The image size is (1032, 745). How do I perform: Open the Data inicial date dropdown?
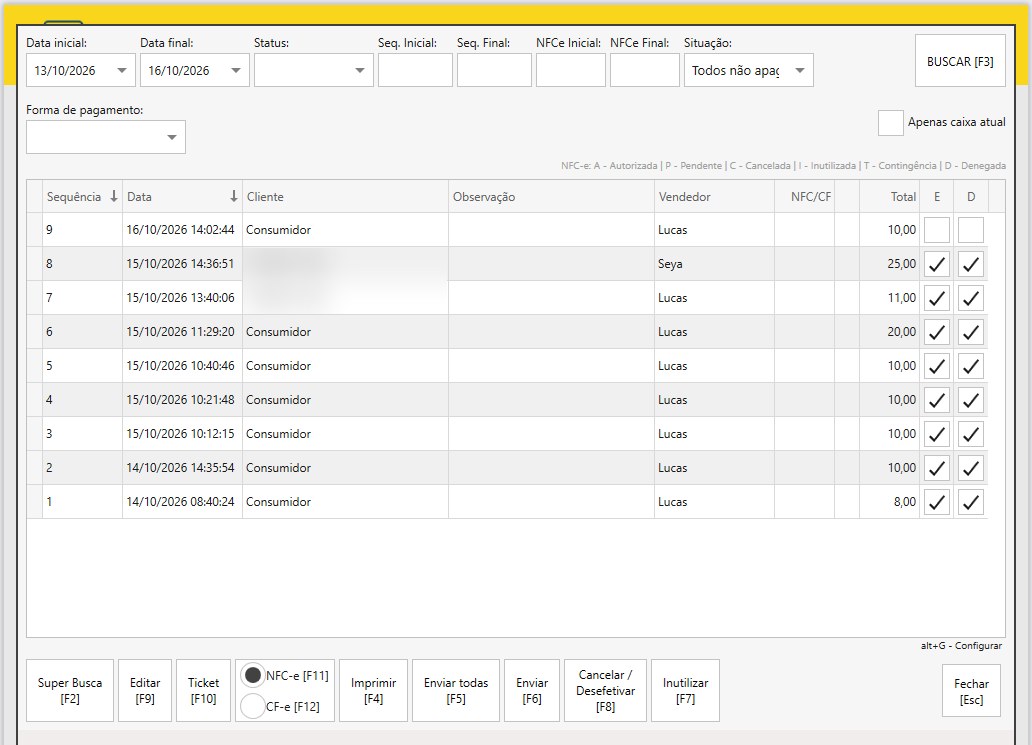(x=122, y=70)
